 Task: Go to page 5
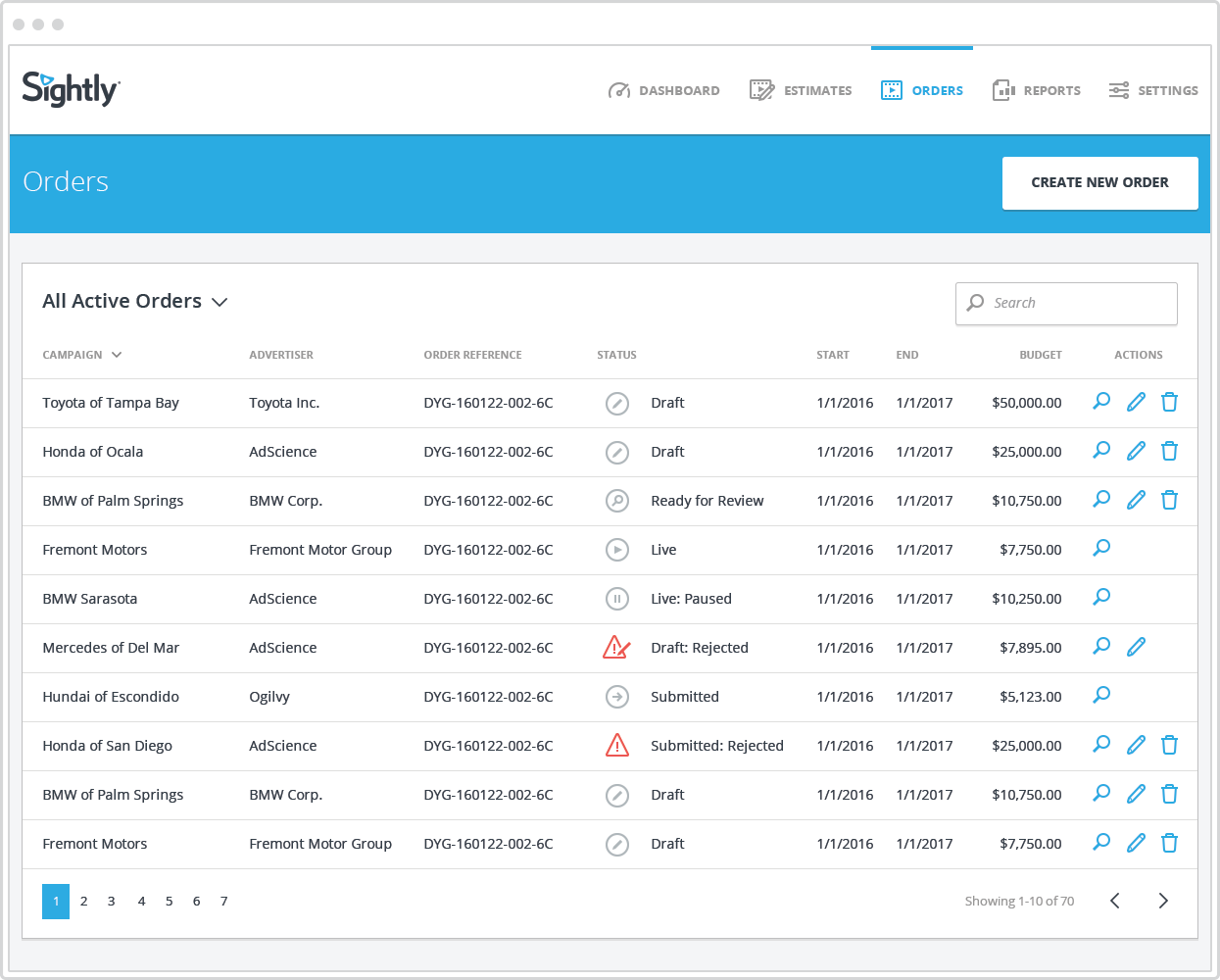pos(169,901)
